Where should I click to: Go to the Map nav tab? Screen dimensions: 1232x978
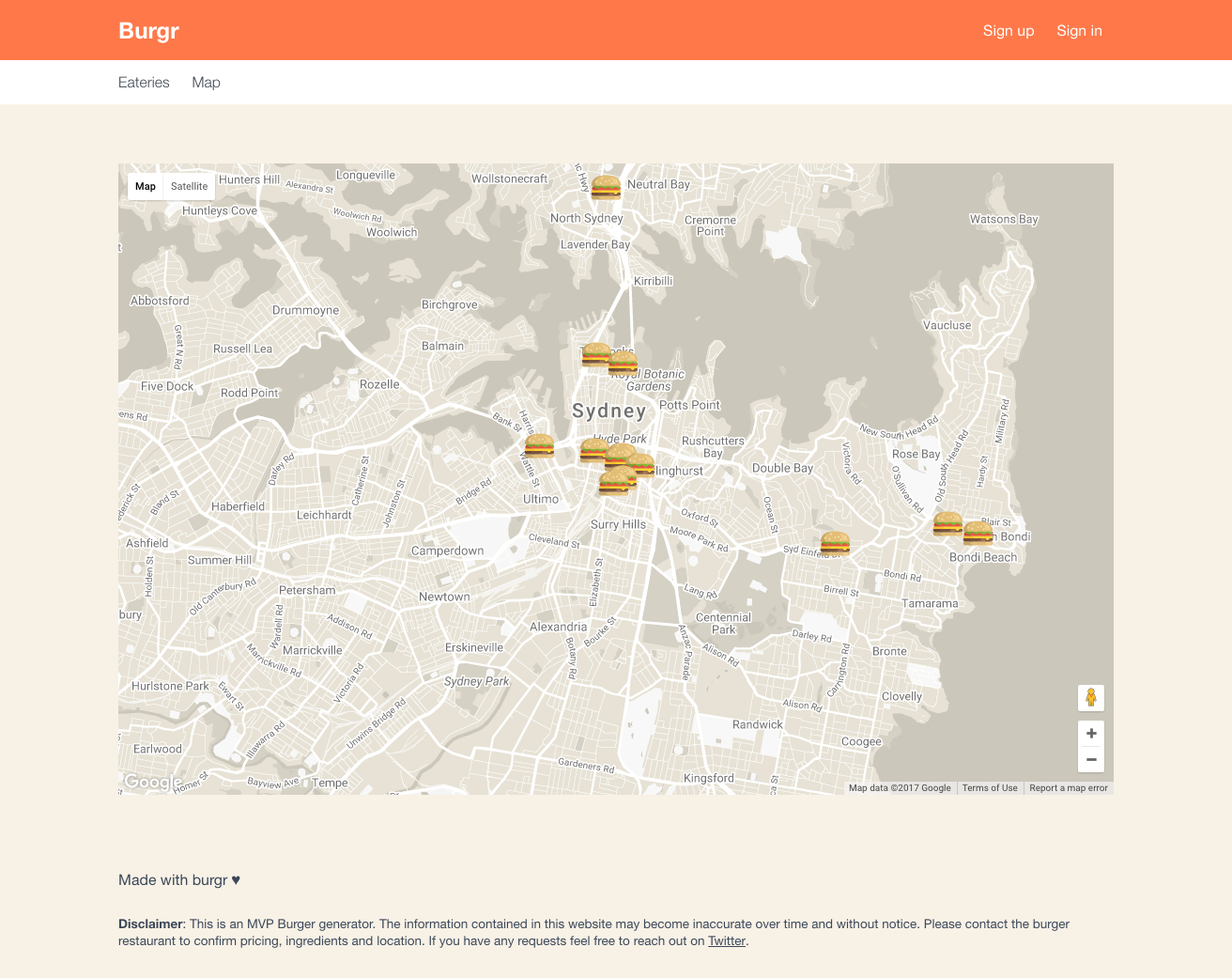point(206,83)
